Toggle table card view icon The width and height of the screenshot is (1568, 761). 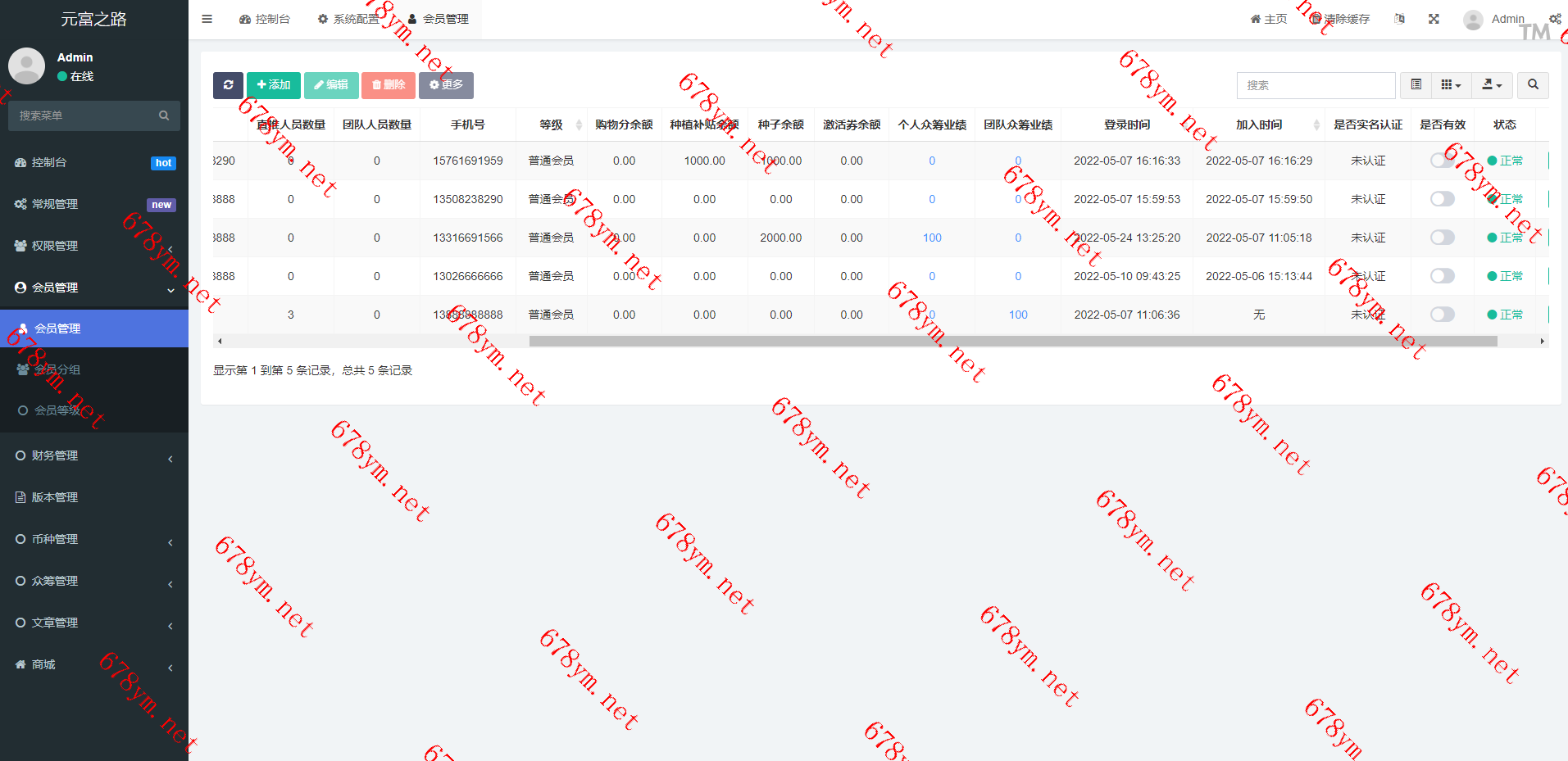coord(1416,85)
